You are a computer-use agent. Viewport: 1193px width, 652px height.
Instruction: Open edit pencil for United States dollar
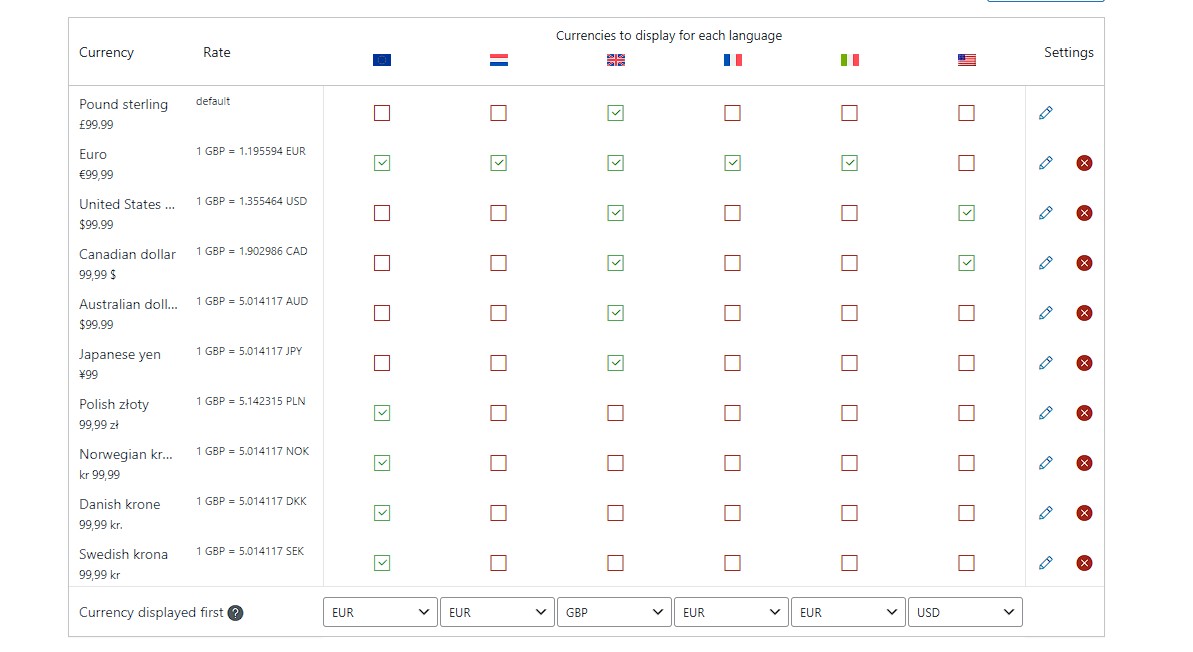(x=1045, y=213)
